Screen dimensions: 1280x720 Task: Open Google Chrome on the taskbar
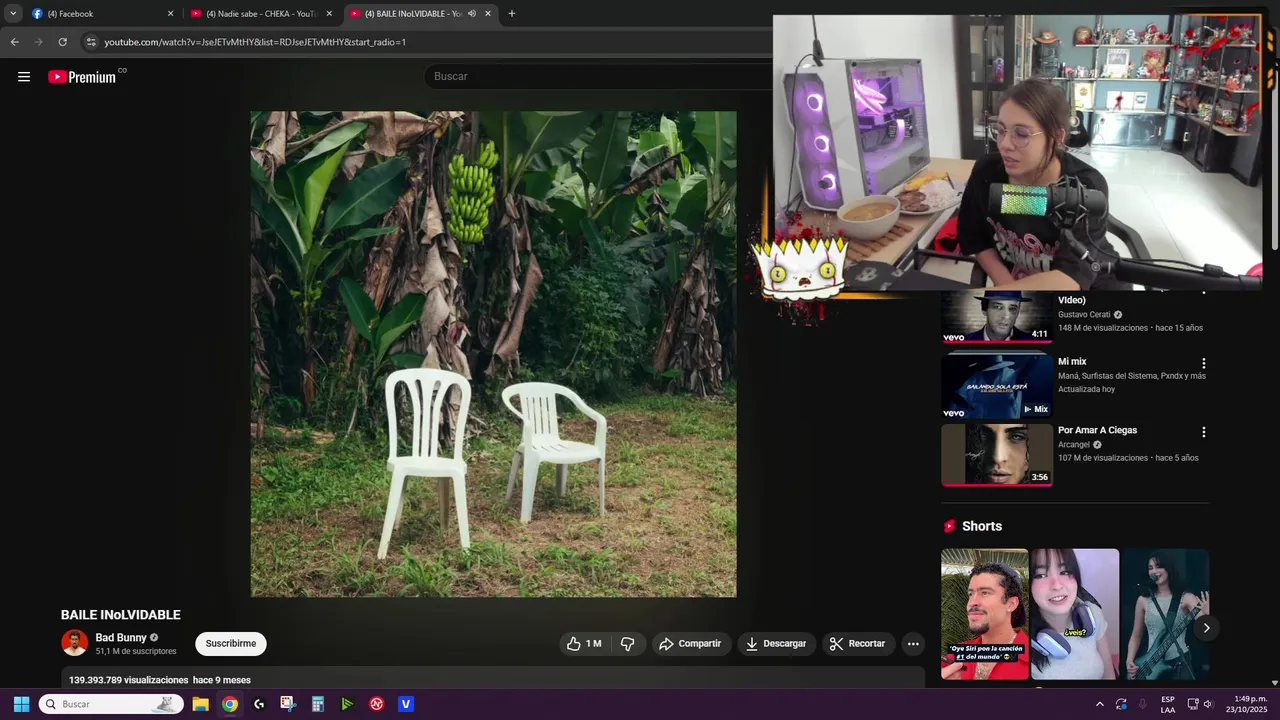pyautogui.click(x=230, y=704)
